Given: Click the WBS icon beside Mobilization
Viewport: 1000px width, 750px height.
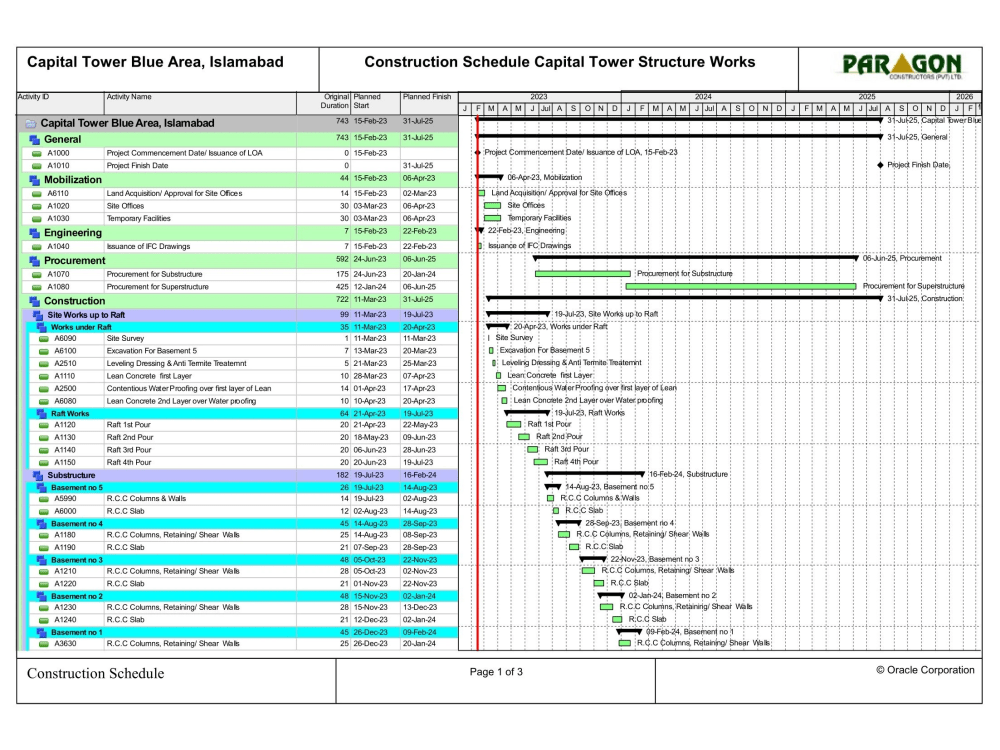Looking at the screenshot, I should pyautogui.click(x=33, y=179).
